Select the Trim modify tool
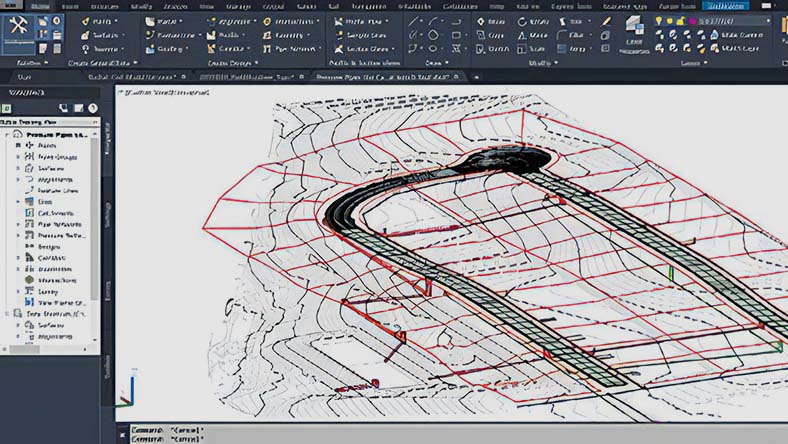The image size is (788, 444). coord(570,22)
